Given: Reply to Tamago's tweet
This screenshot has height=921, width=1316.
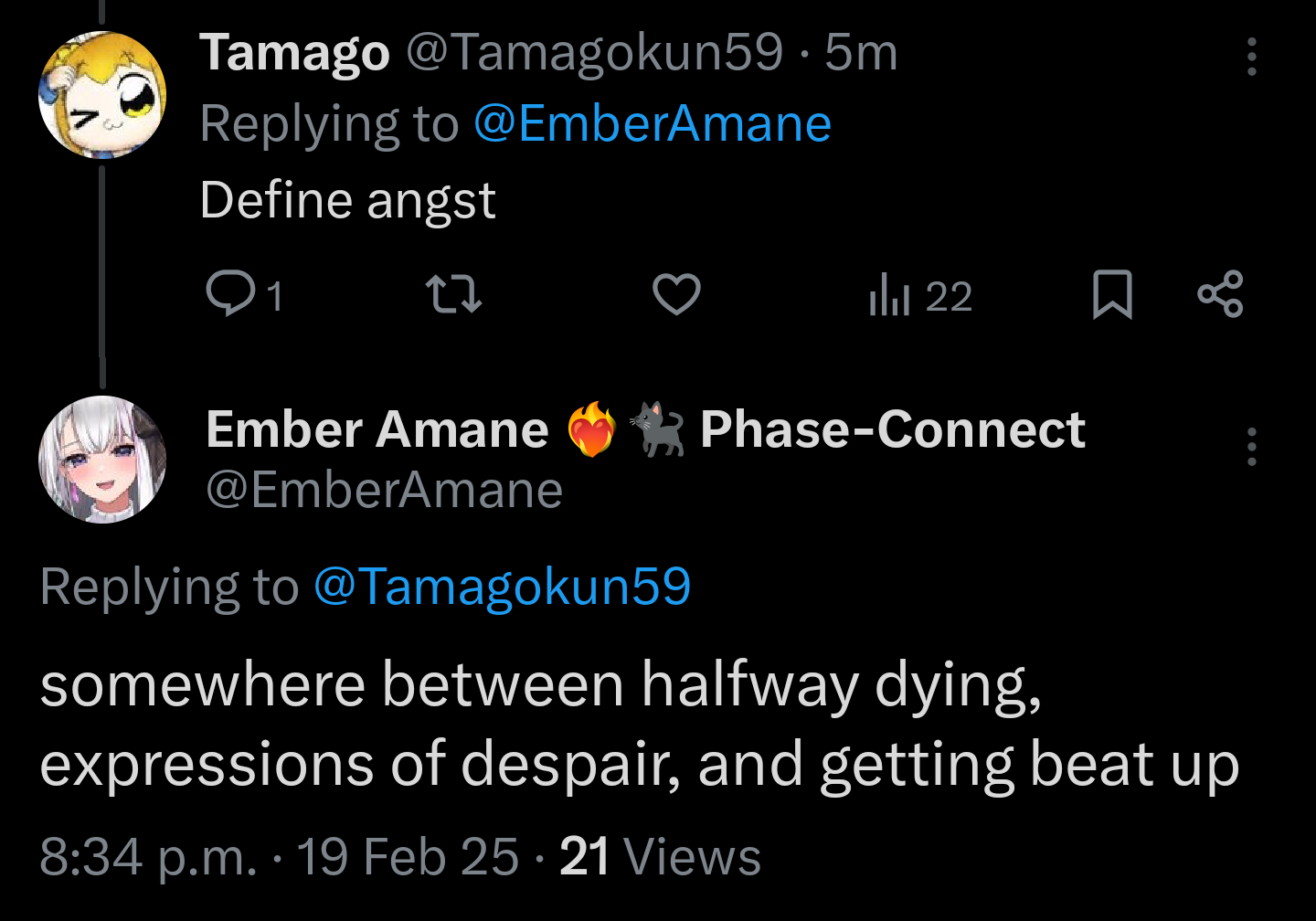Looking at the screenshot, I should [231, 294].
